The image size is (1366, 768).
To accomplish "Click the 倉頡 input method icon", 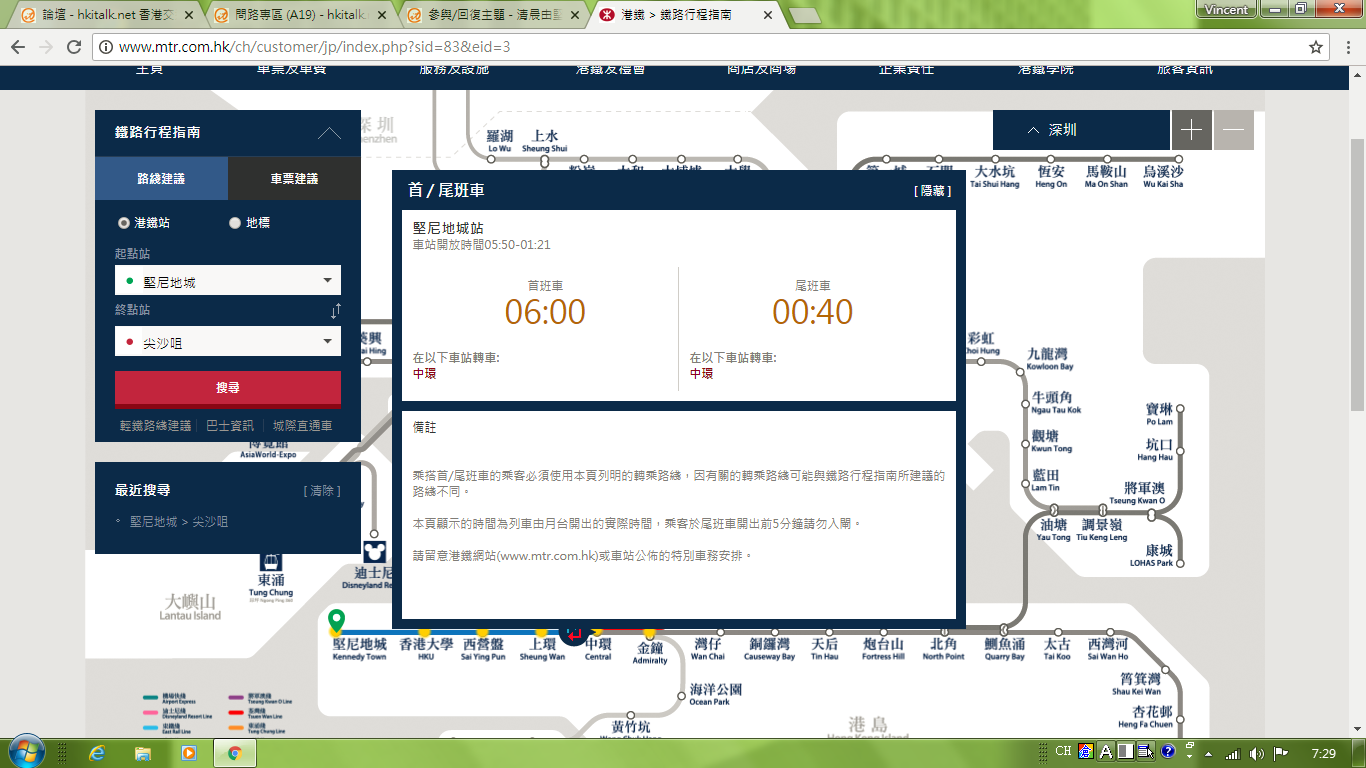I will 1086,751.
